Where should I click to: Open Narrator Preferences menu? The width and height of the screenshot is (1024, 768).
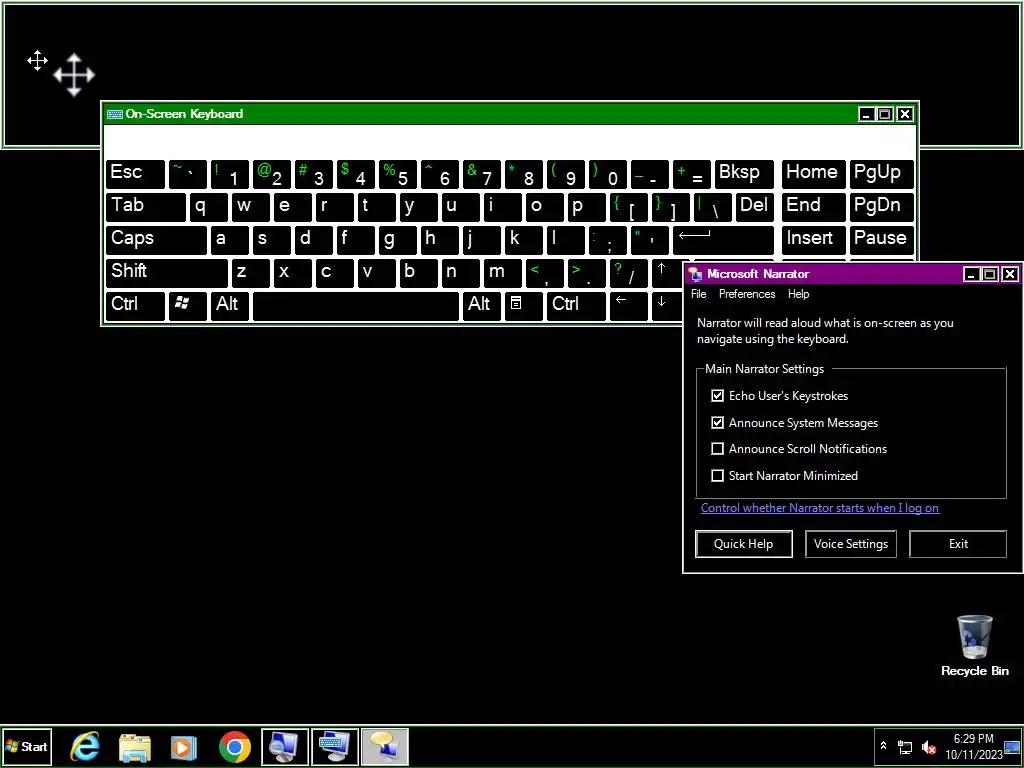(747, 295)
